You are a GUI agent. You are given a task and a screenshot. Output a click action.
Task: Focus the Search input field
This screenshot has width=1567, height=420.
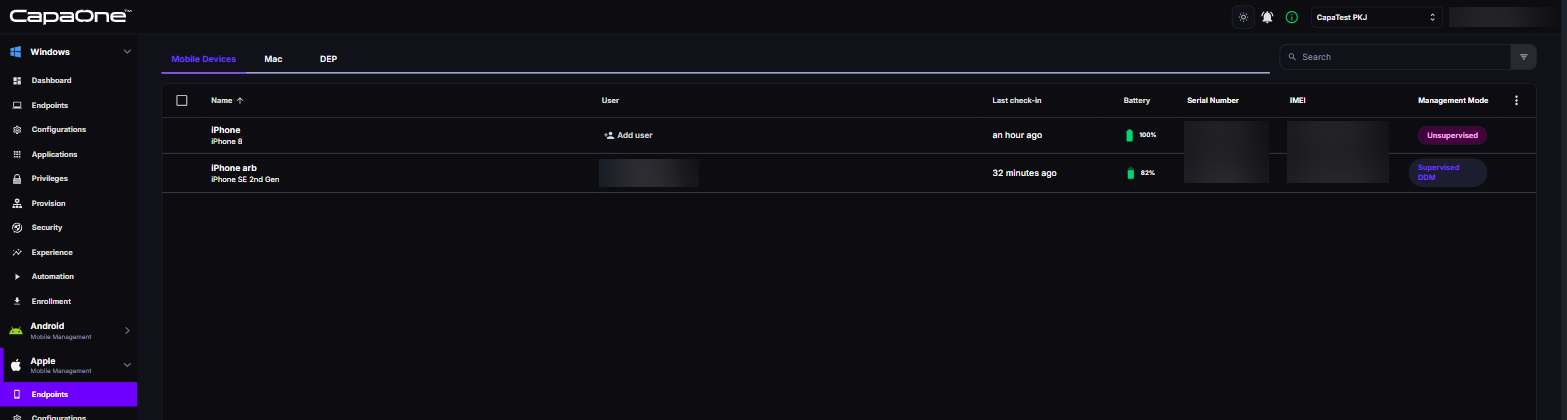pos(1395,57)
